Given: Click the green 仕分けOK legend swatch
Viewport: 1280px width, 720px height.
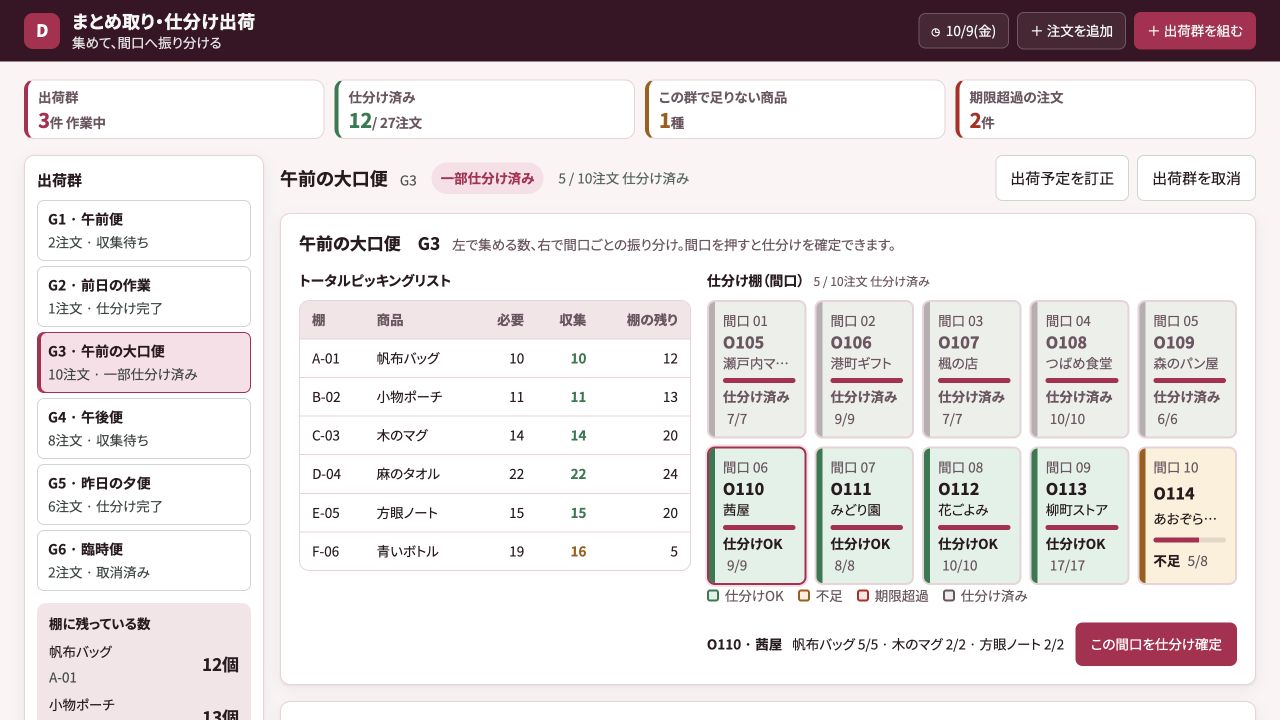Looking at the screenshot, I should click(x=713, y=596).
